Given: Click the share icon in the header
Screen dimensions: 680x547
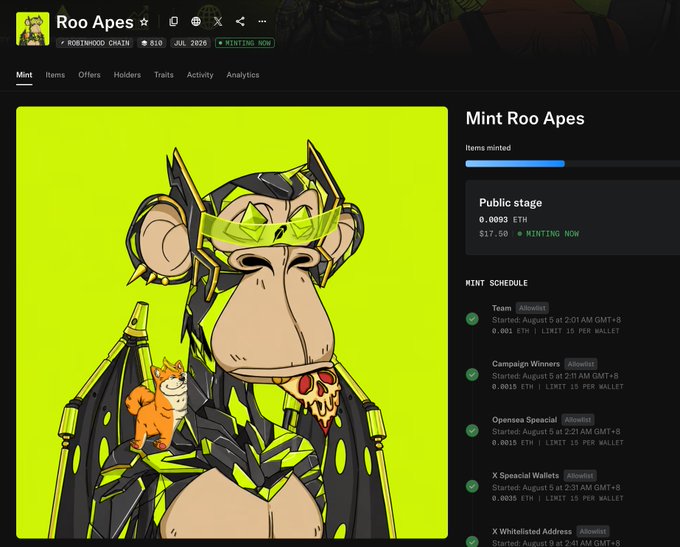Looking at the screenshot, I should point(240,21).
